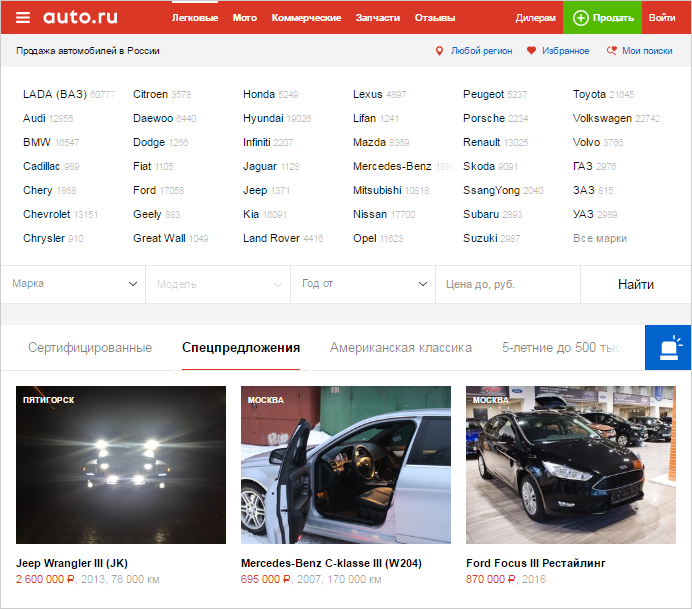Screen dimensions: 692x609
Task: Click the Audi brand link
Action: click(x=34, y=118)
